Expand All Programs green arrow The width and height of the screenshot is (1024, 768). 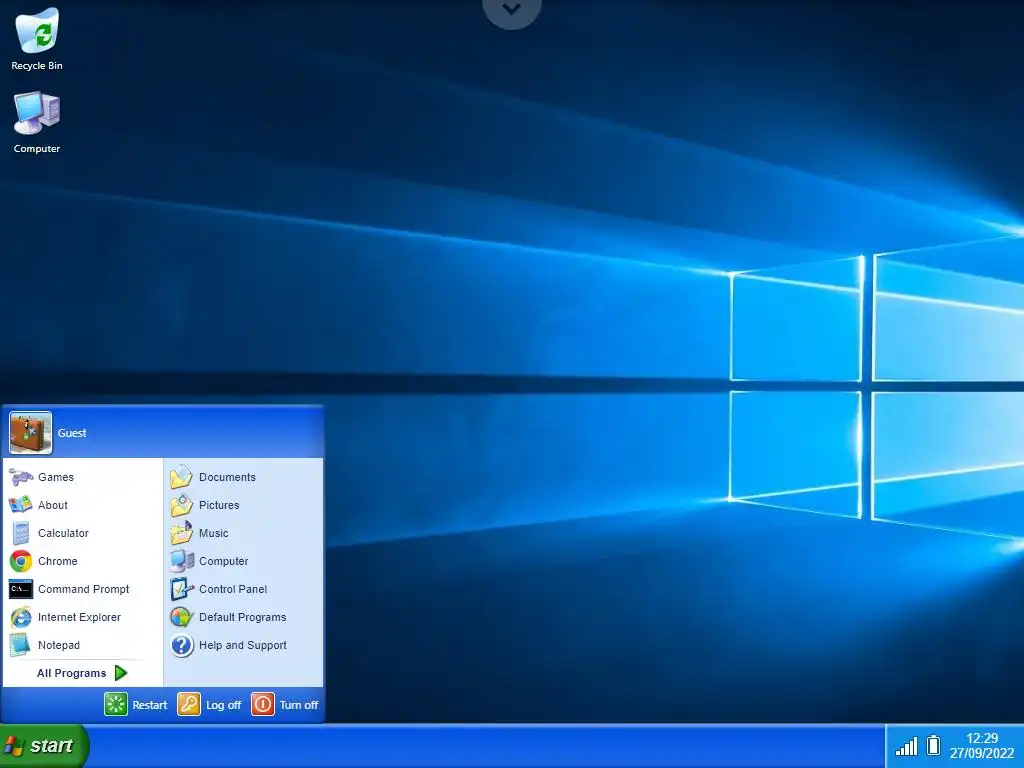click(121, 673)
